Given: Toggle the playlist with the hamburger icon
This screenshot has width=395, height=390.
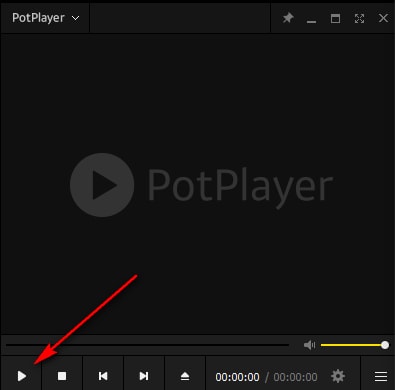Looking at the screenshot, I should (381, 376).
